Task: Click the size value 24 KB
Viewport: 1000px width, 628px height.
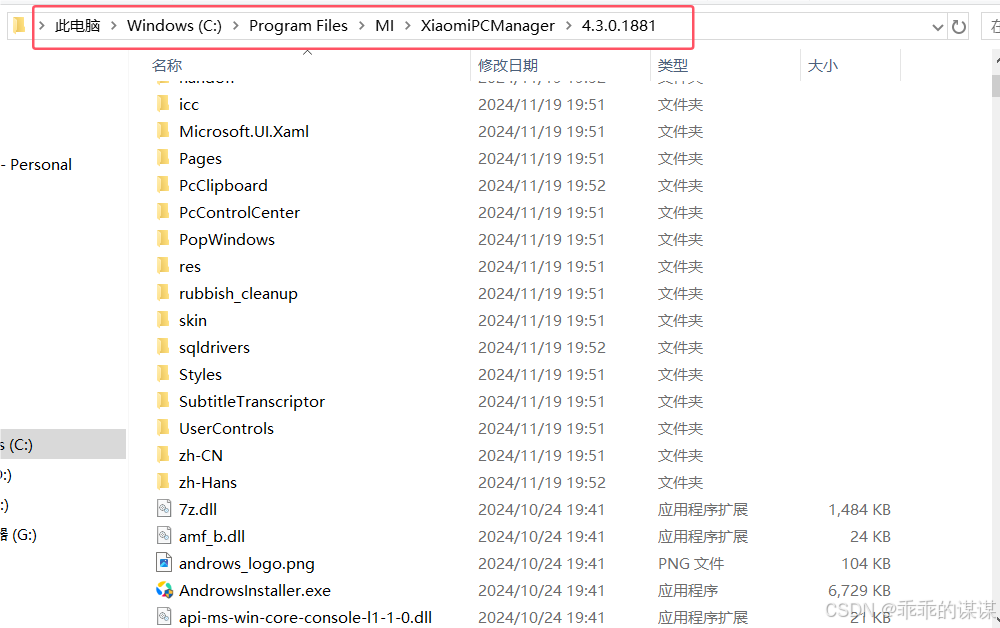Action: click(870, 536)
